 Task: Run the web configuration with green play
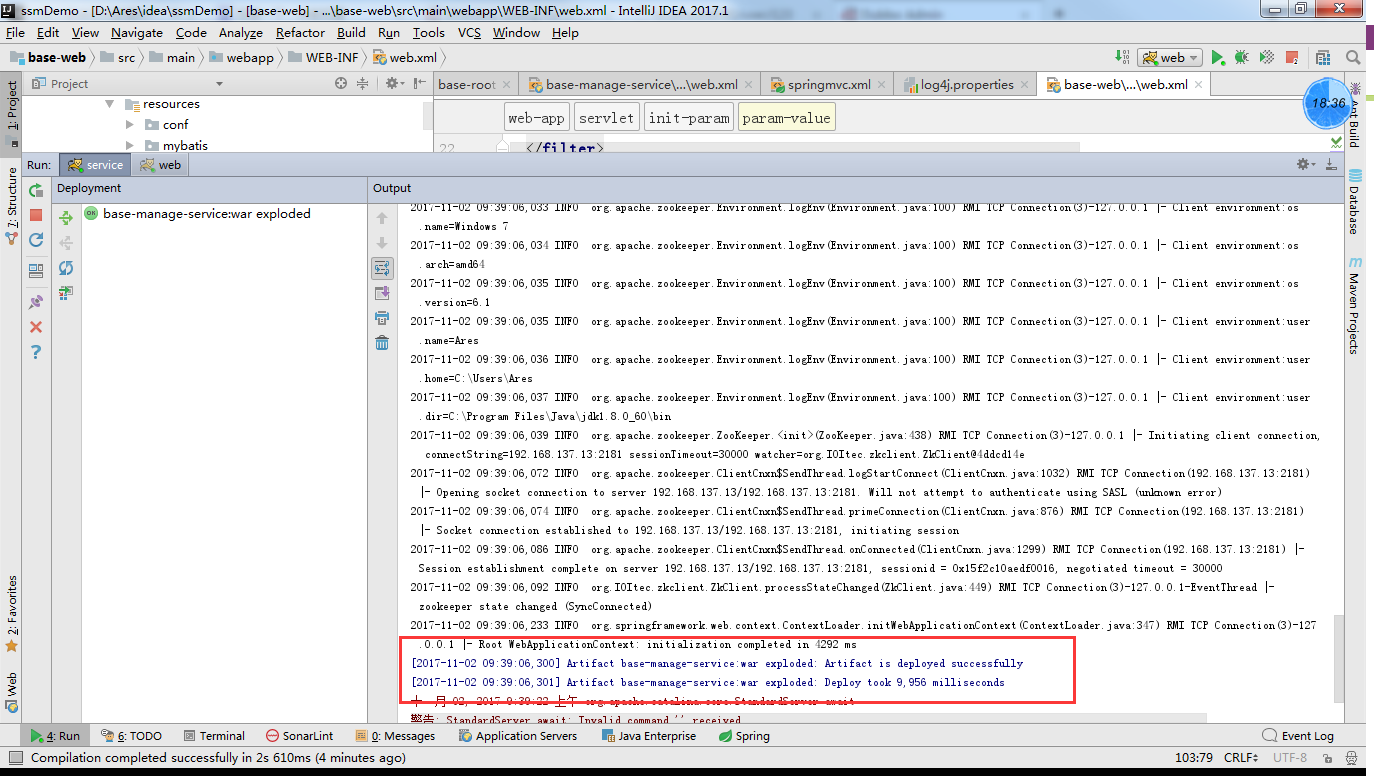point(1217,58)
